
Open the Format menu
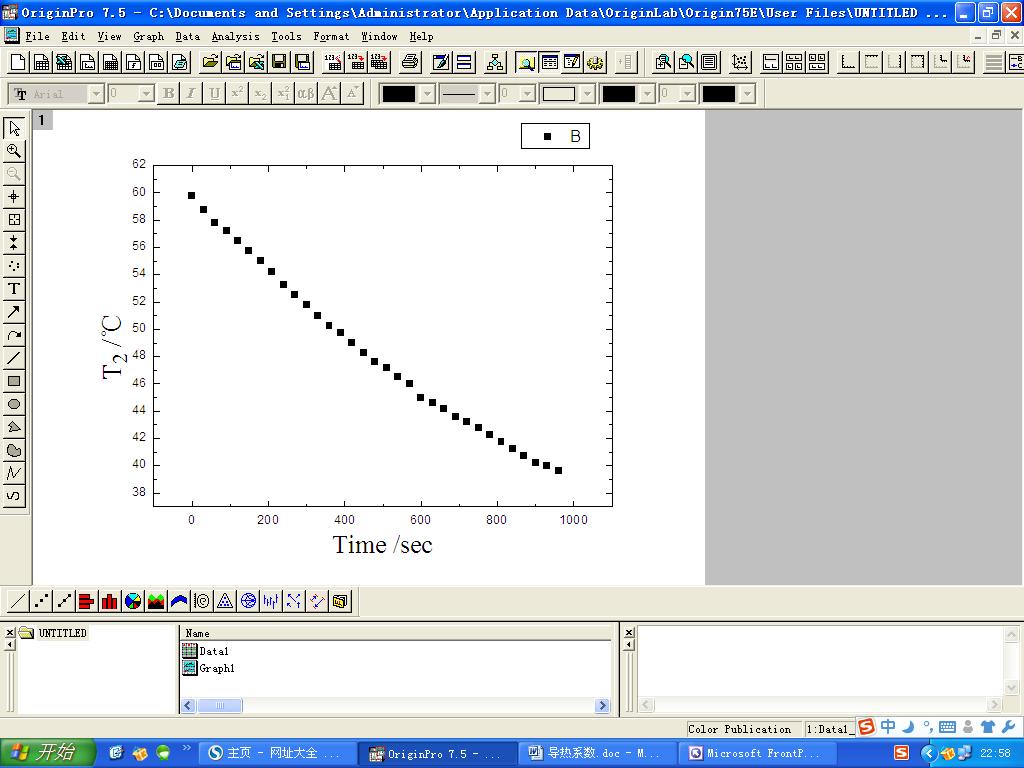(x=331, y=37)
